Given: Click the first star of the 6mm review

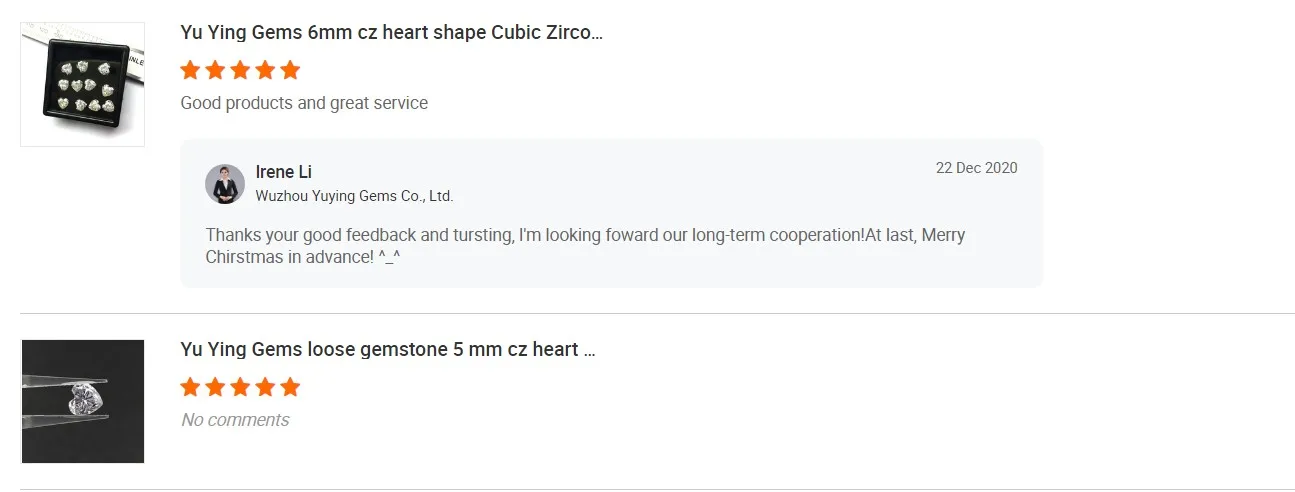Looking at the screenshot, I should point(190,70).
